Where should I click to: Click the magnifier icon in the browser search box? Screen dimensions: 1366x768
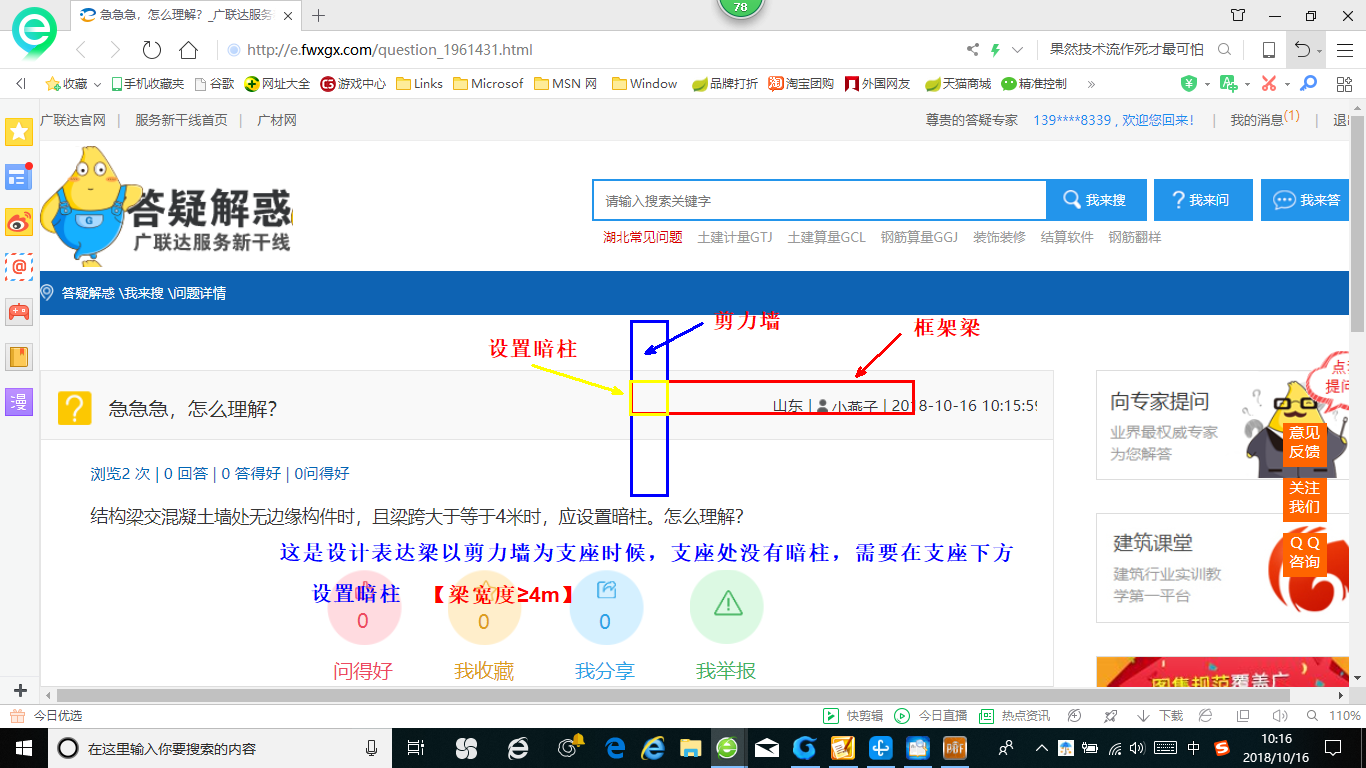click(x=1225, y=50)
